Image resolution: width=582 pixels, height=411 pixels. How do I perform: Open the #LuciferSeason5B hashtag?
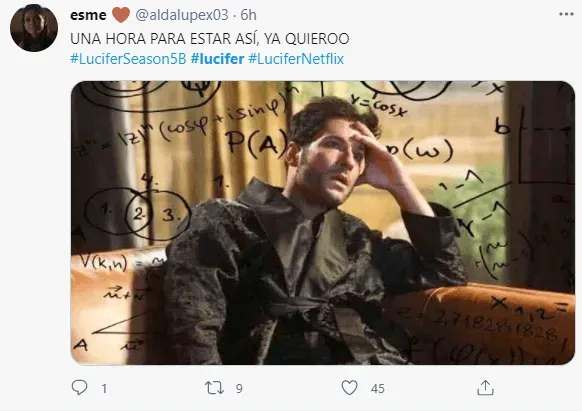coord(128,59)
